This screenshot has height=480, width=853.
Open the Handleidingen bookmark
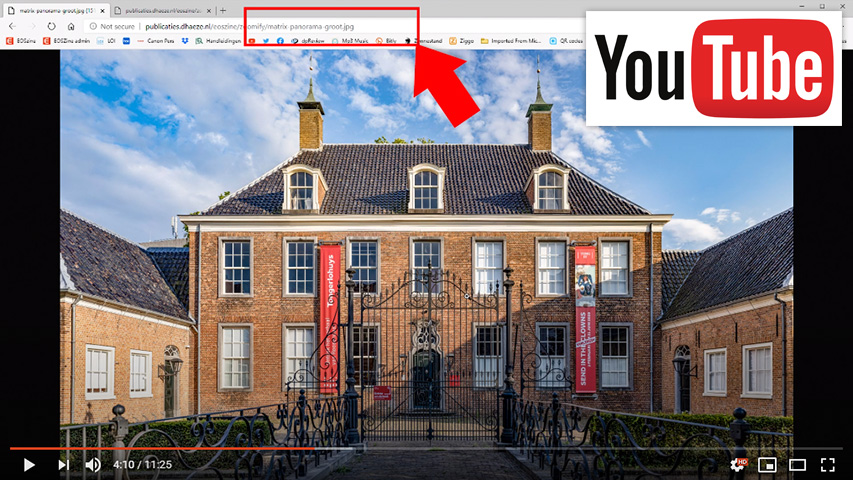point(219,41)
